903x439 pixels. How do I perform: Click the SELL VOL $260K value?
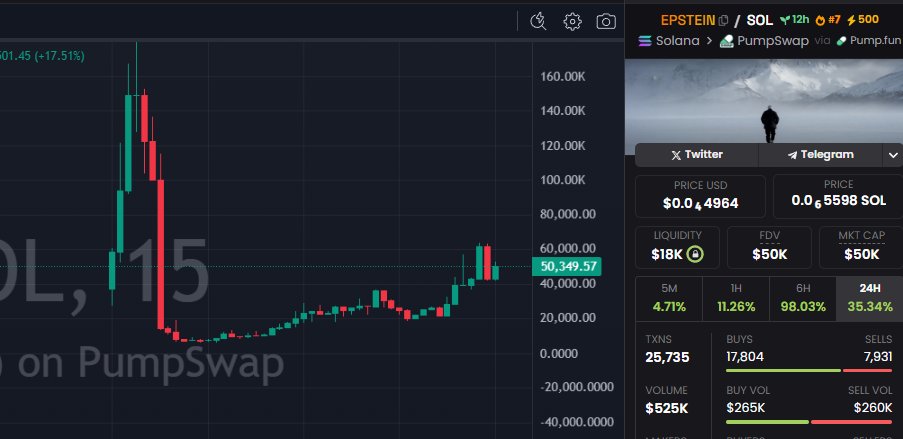tap(873, 408)
